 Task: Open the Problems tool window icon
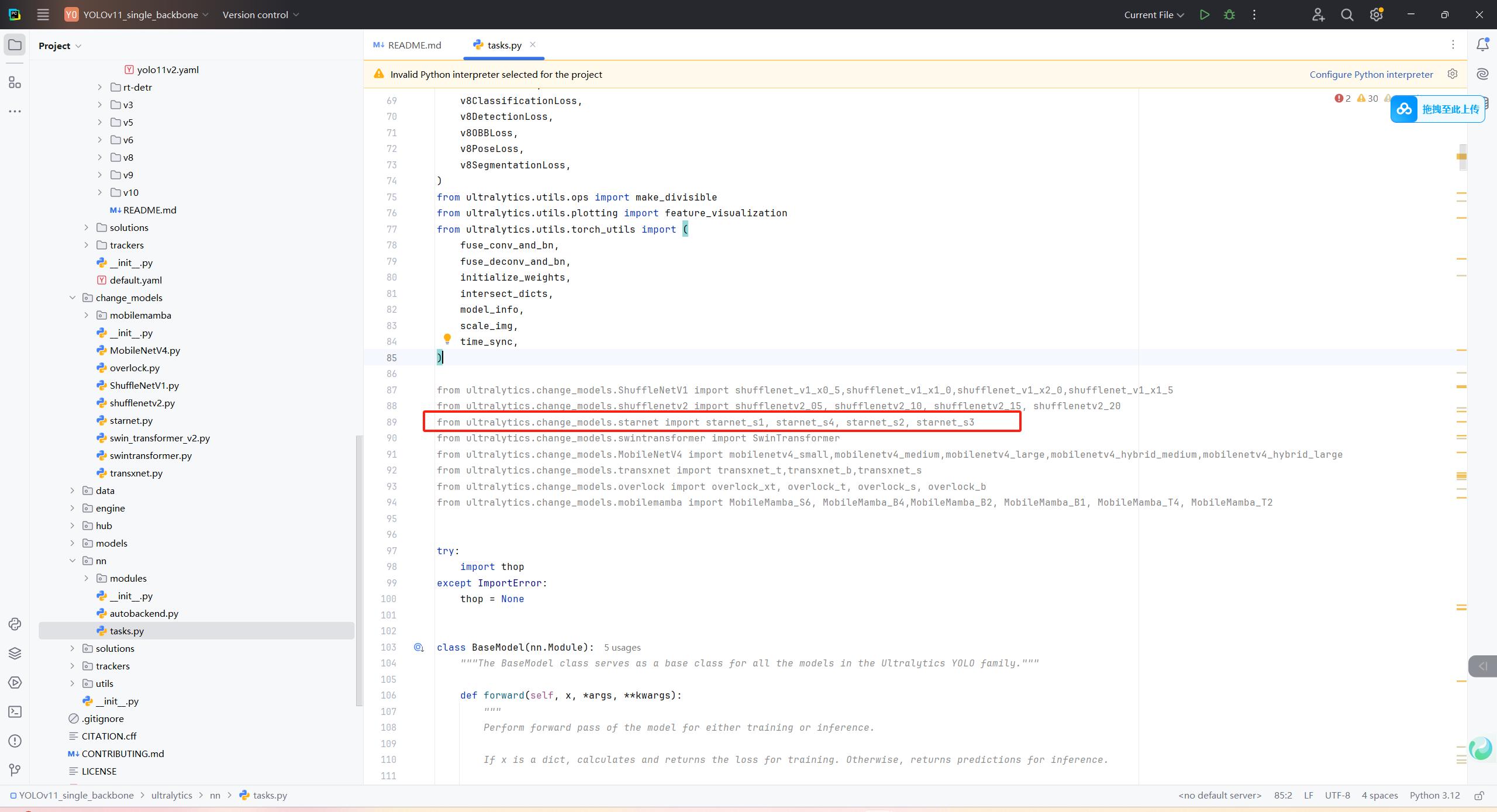click(x=15, y=741)
